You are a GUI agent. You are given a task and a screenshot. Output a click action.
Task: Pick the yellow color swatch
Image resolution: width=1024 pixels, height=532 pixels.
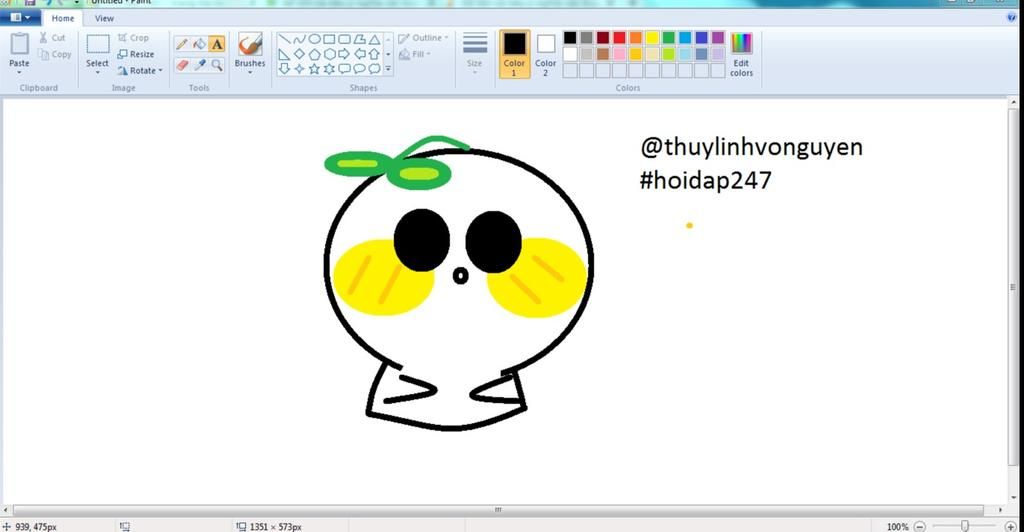(x=652, y=38)
